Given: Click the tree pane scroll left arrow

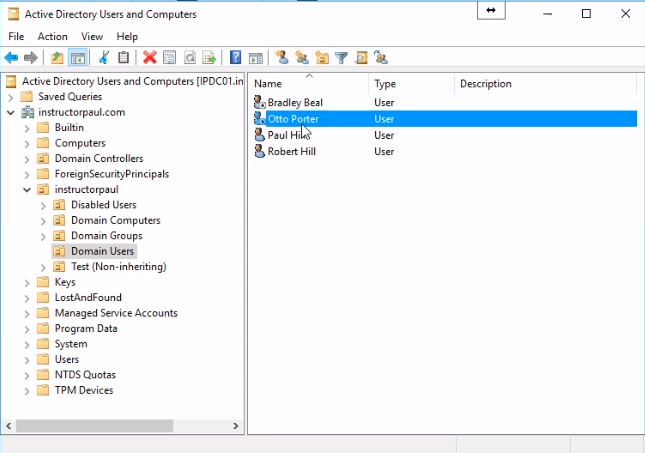Looking at the screenshot, I should (9, 426).
